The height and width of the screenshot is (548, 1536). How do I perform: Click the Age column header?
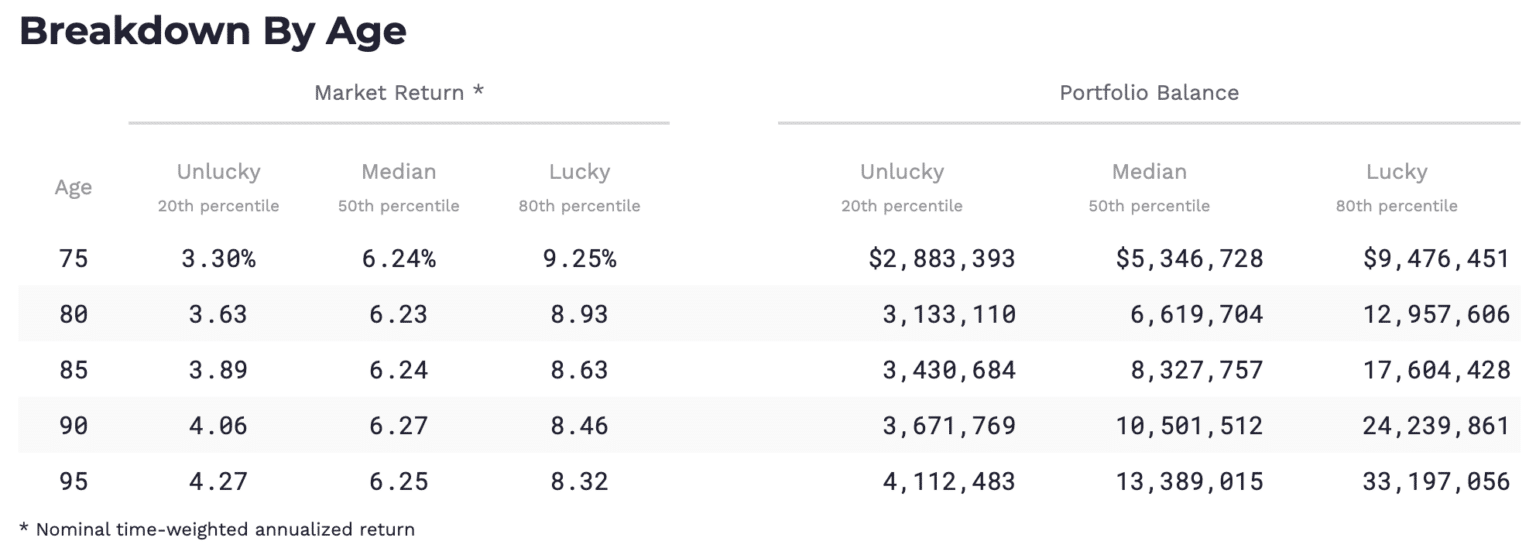click(73, 187)
